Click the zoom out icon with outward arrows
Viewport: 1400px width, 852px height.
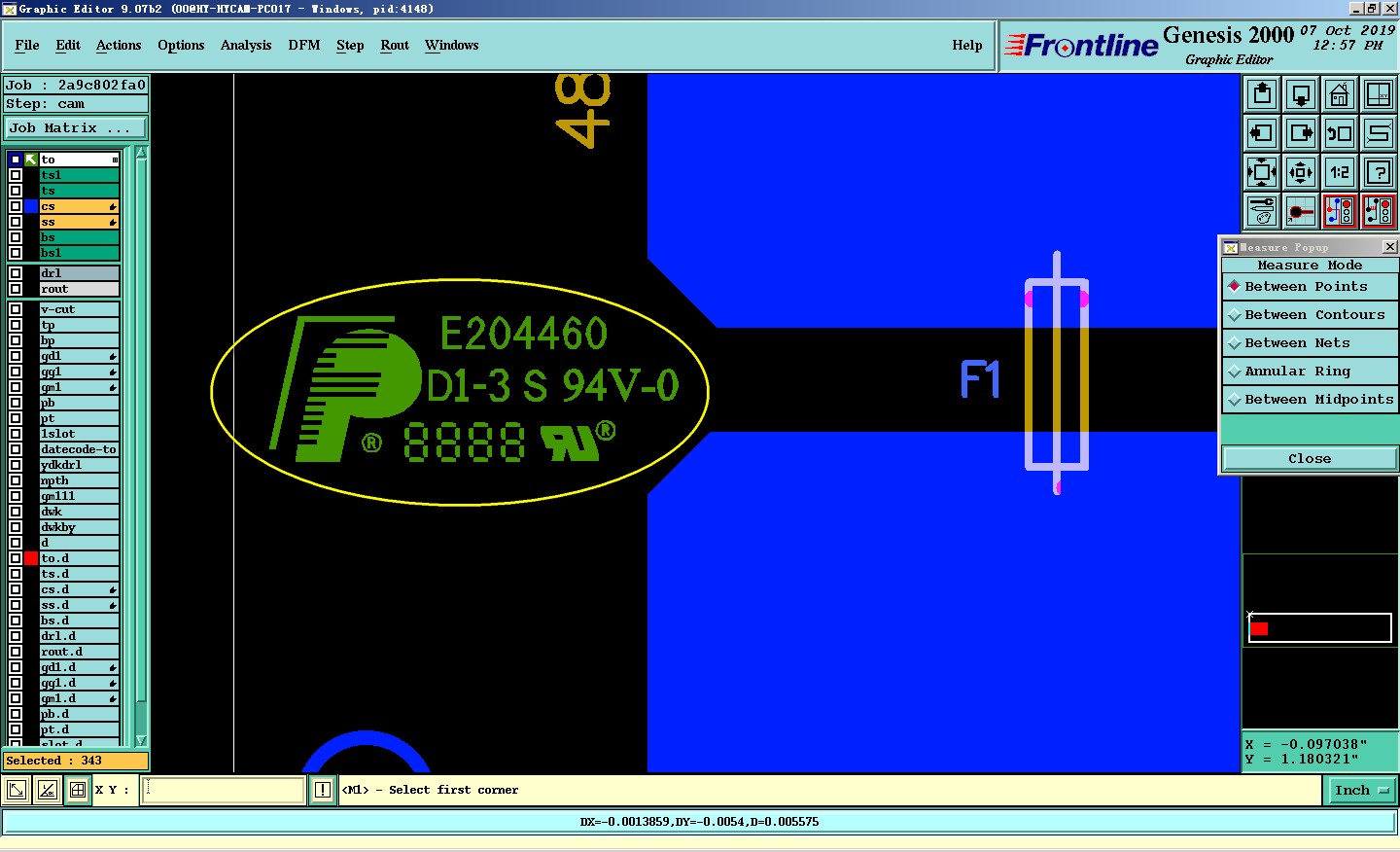click(x=1301, y=172)
